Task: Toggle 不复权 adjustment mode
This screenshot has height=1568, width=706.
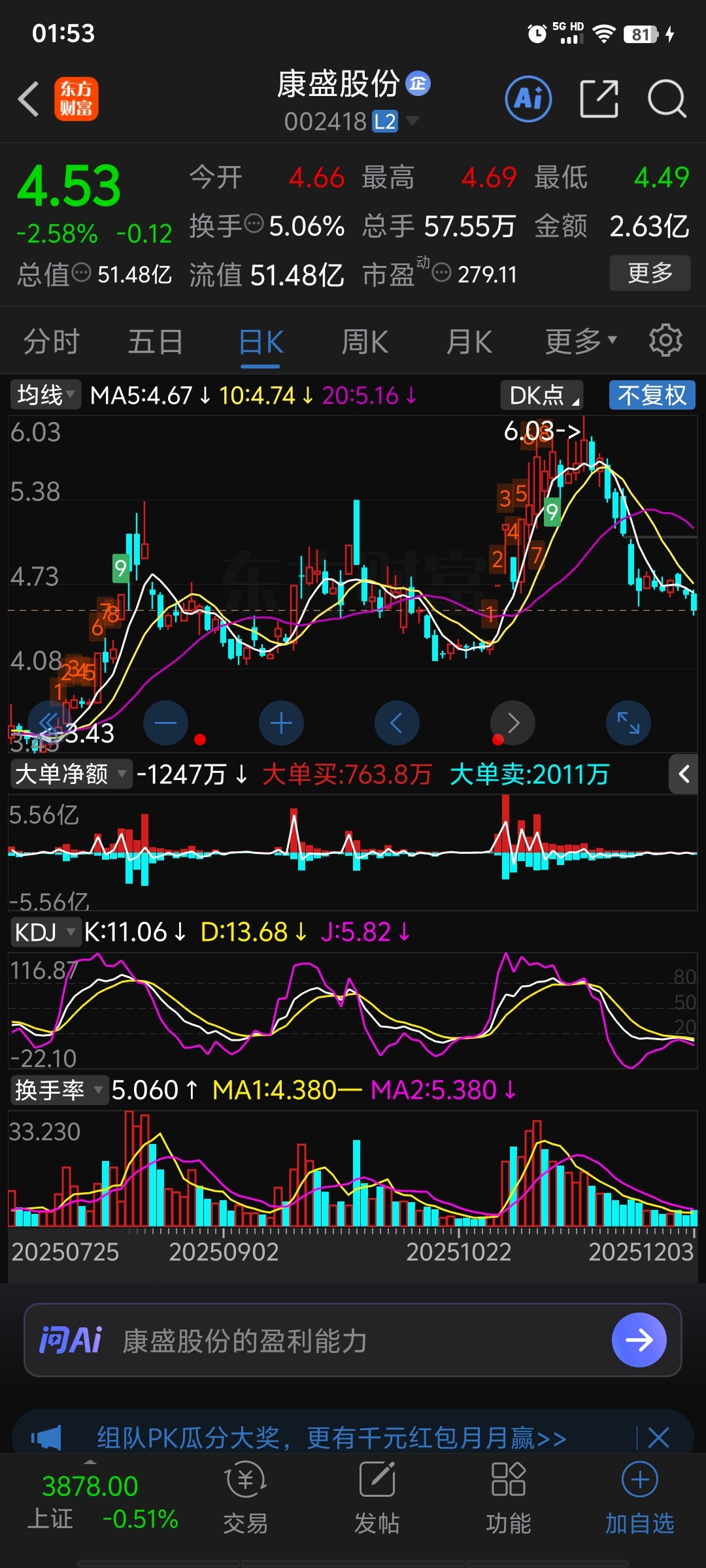Action: coord(652,395)
